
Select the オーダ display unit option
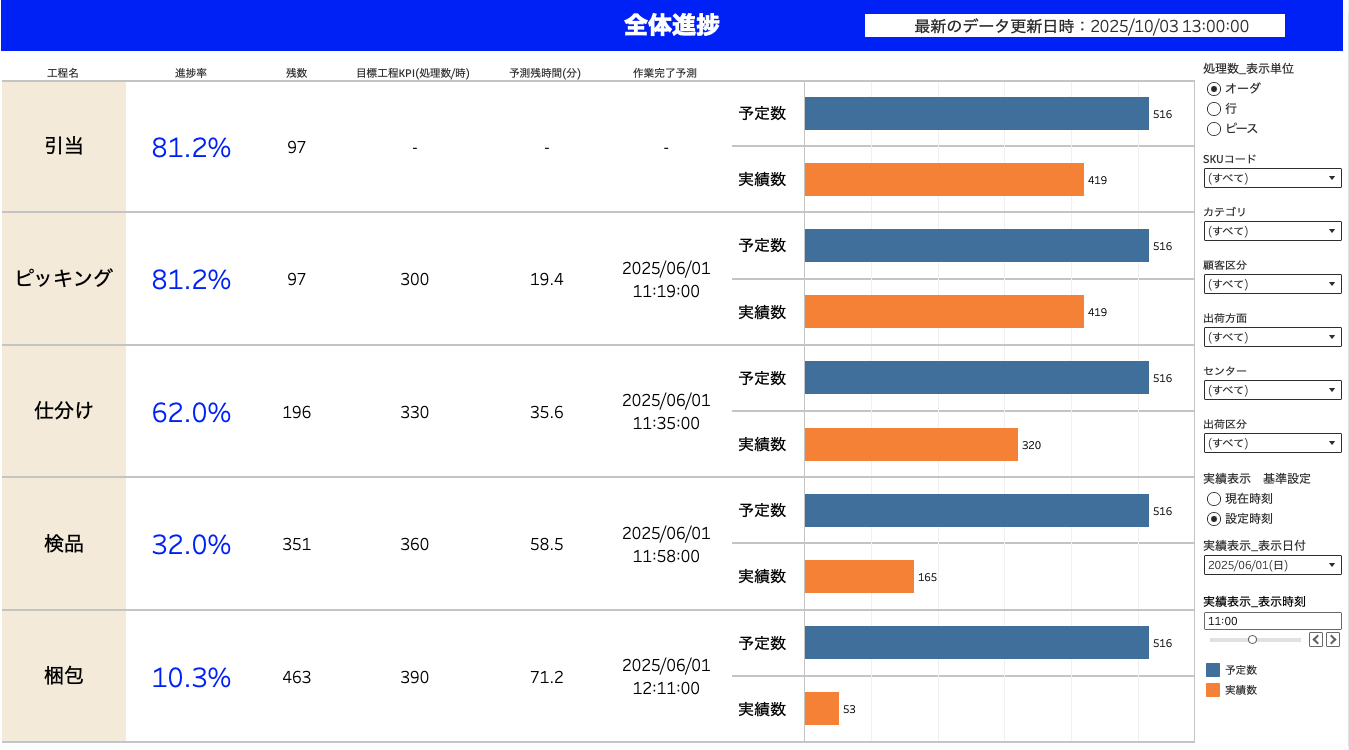[1214, 88]
